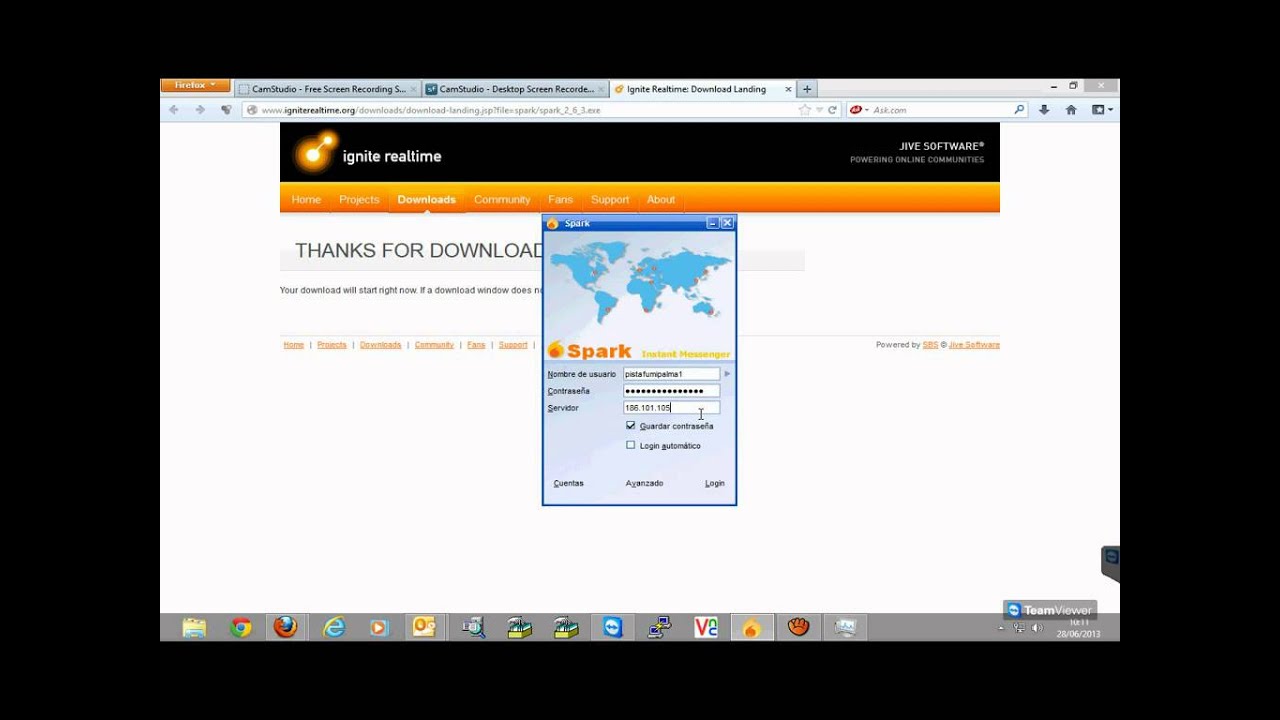1280x720 pixels.
Task: Open the Firefox downloads arrow
Action: tap(1044, 110)
